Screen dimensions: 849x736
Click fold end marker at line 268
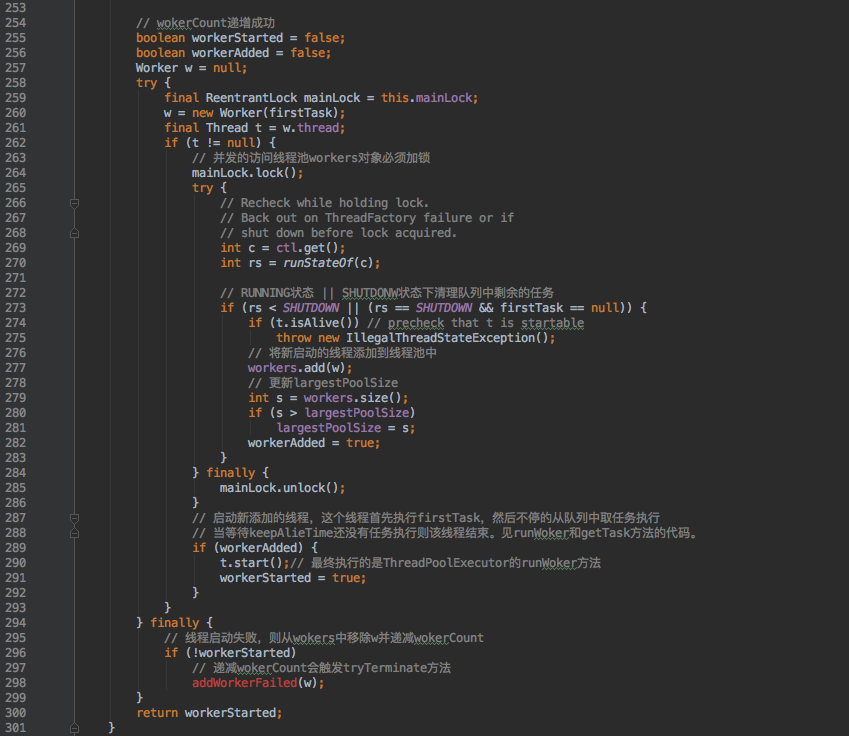point(75,233)
